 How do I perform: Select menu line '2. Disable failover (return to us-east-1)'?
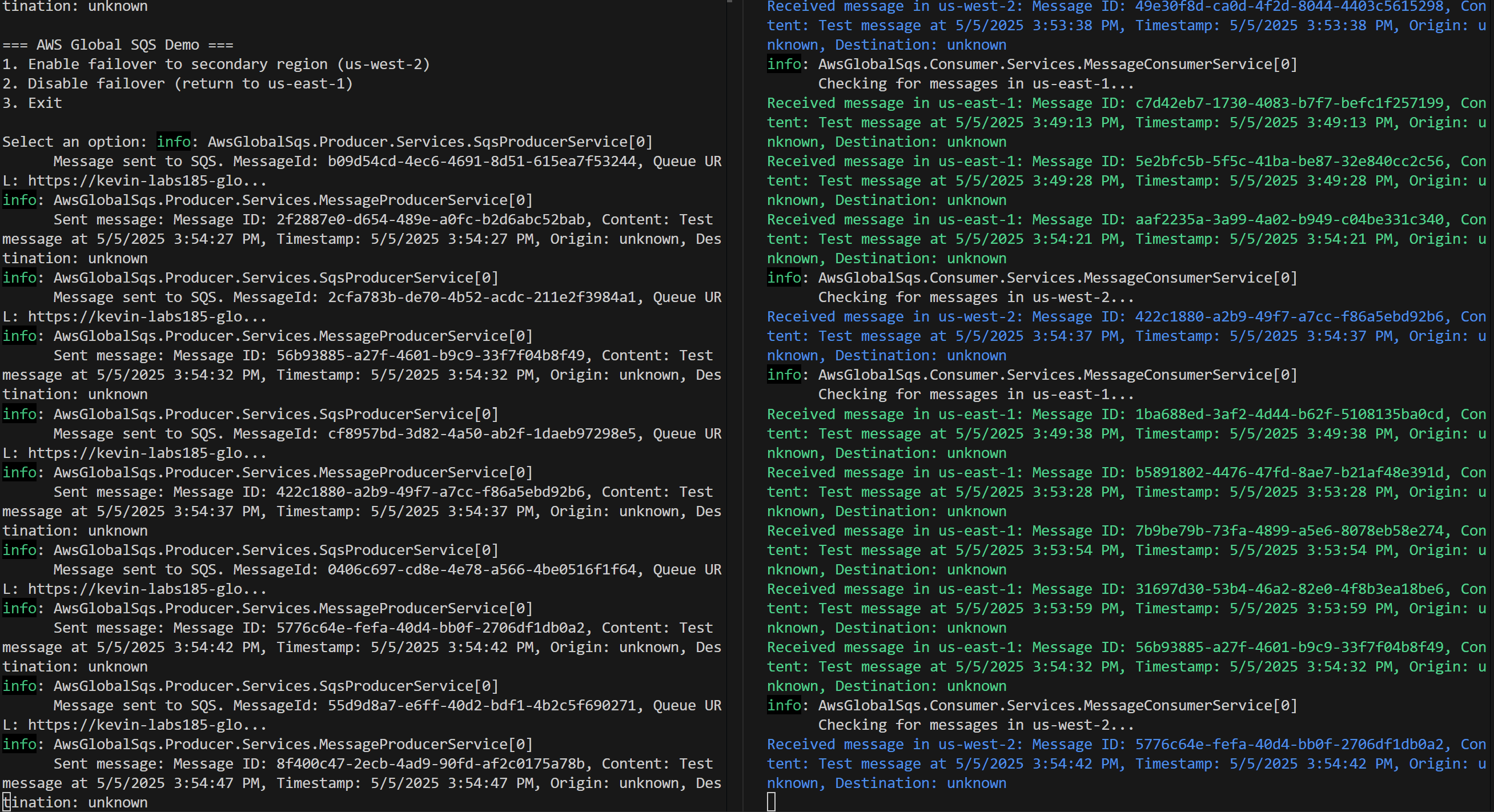point(178,83)
